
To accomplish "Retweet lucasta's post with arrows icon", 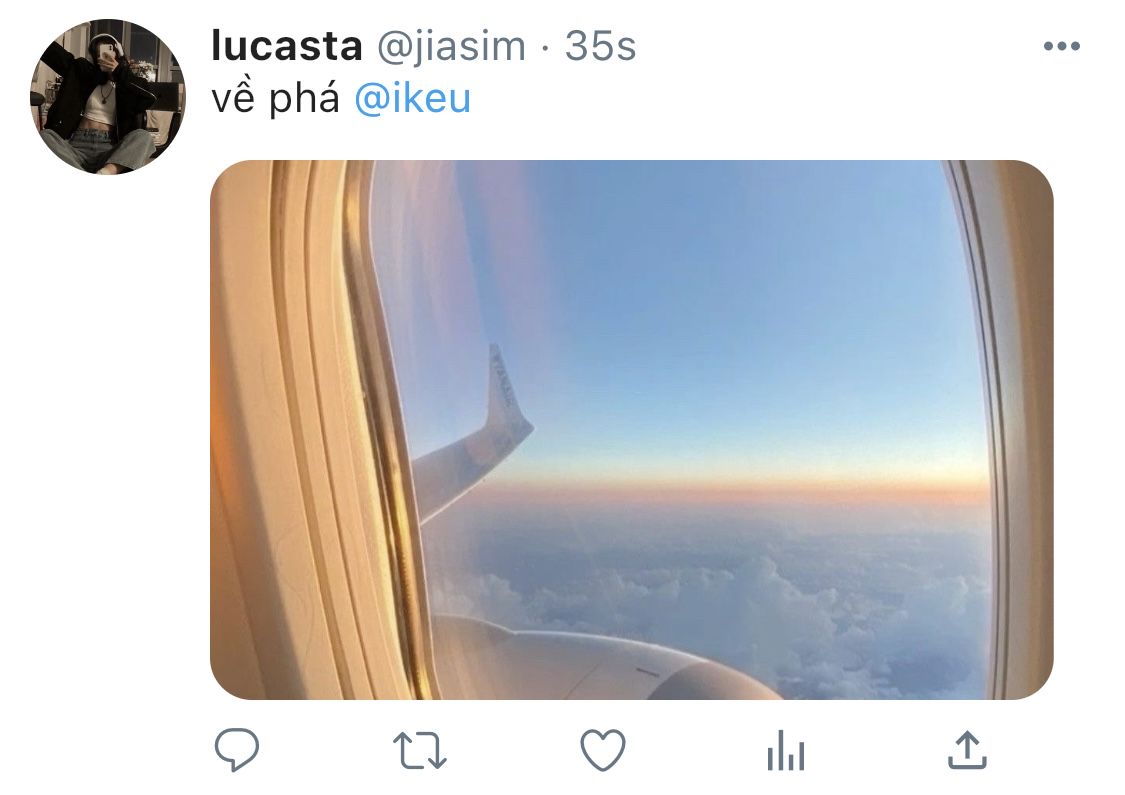I will coord(420,751).
